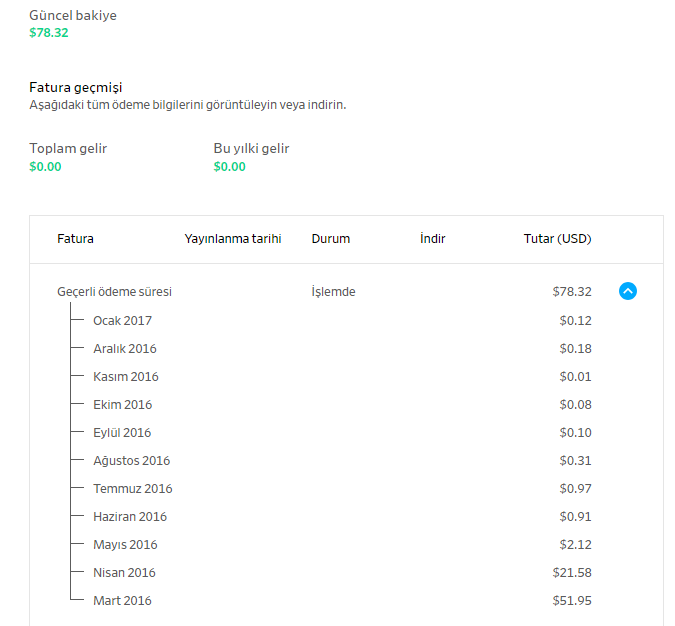Select Eylül 2016 in the list
675x626 pixels.
[122, 433]
